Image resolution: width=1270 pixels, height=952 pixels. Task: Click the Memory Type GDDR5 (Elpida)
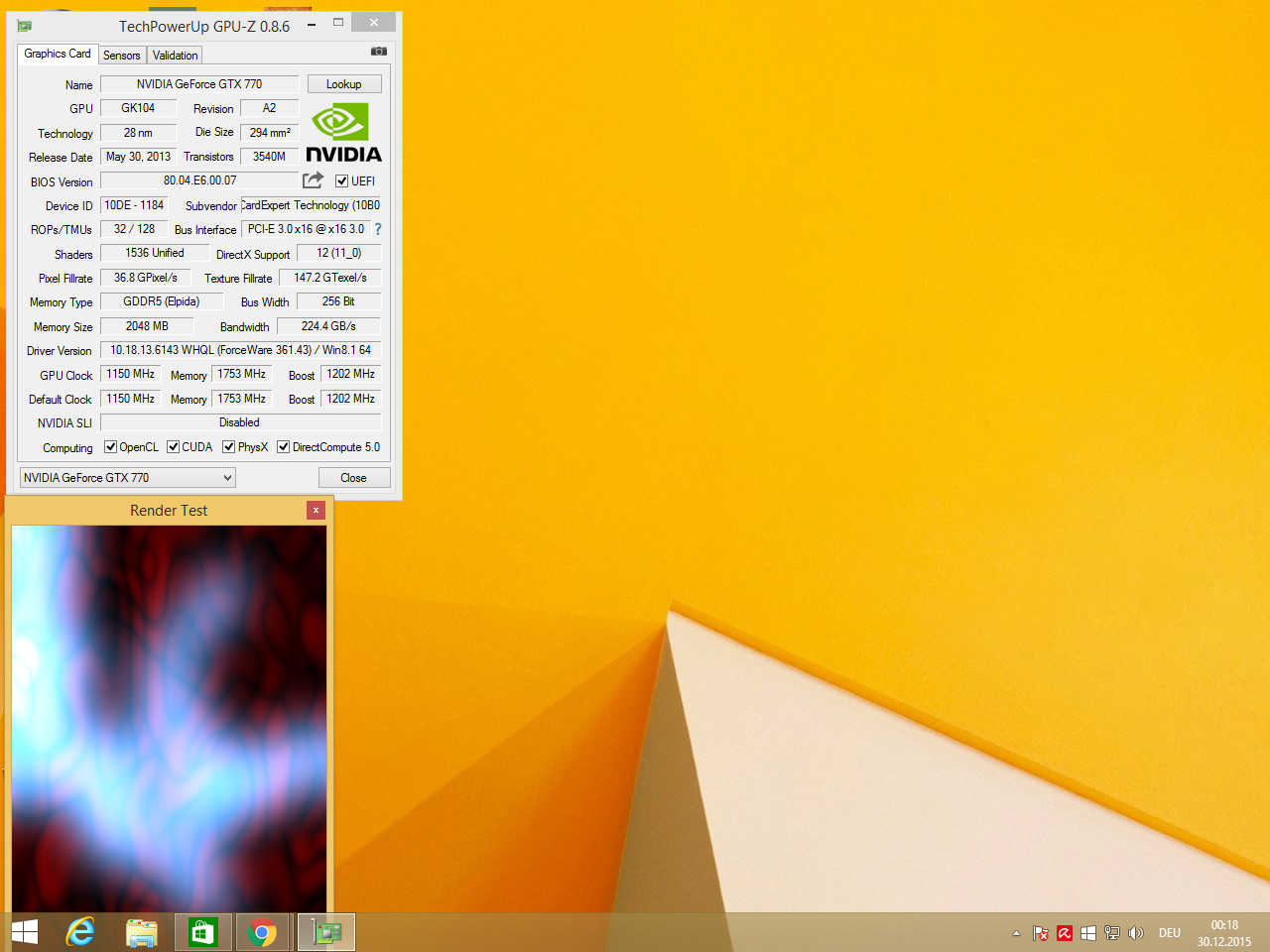tap(161, 301)
